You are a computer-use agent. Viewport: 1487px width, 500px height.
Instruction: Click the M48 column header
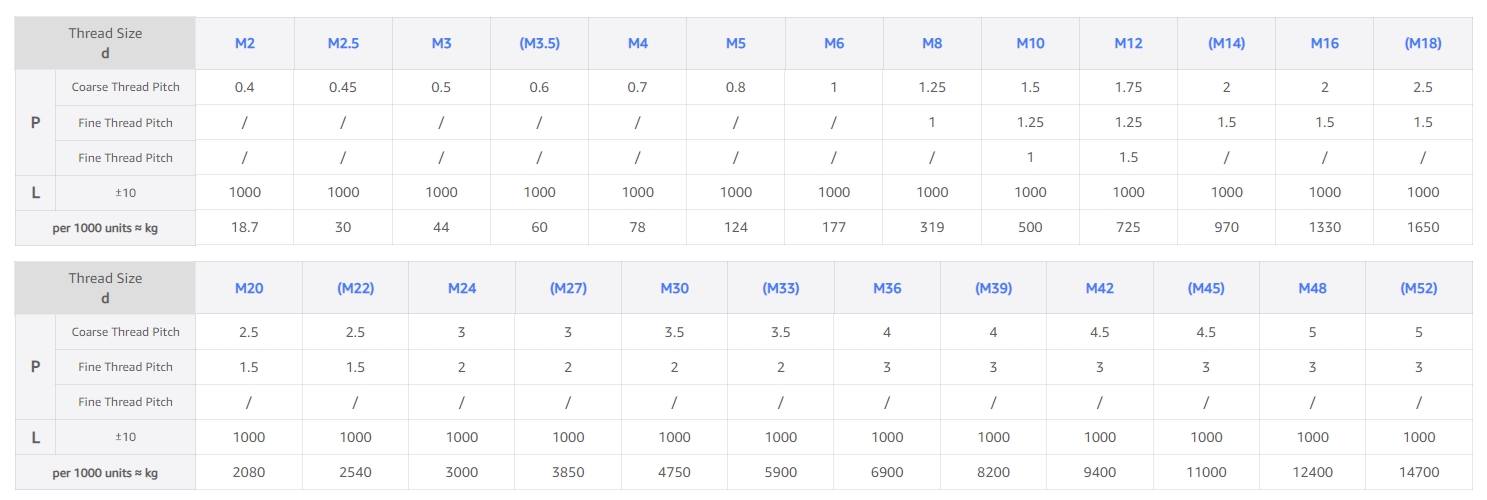click(1313, 288)
